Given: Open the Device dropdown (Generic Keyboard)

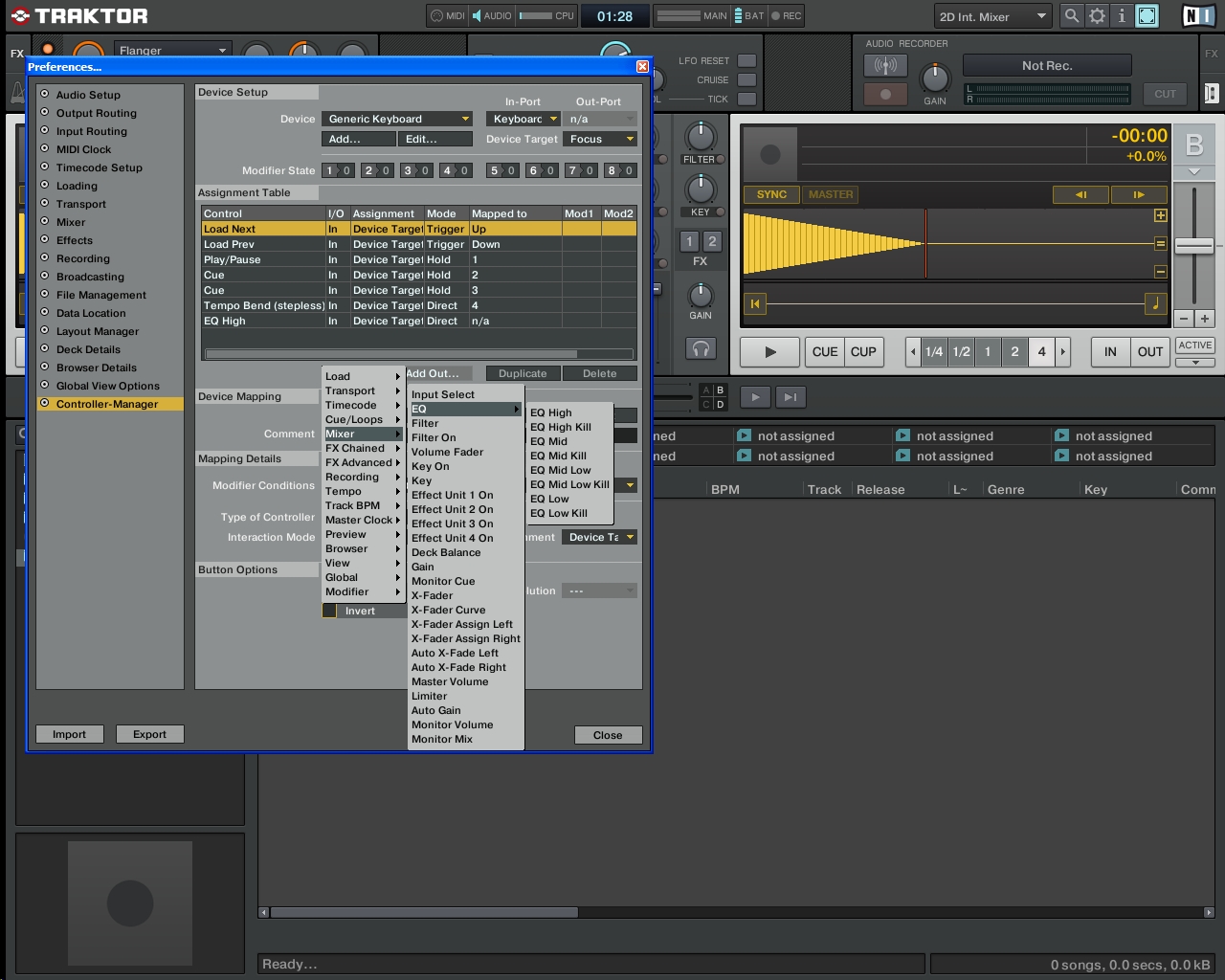Looking at the screenshot, I should tap(397, 119).
